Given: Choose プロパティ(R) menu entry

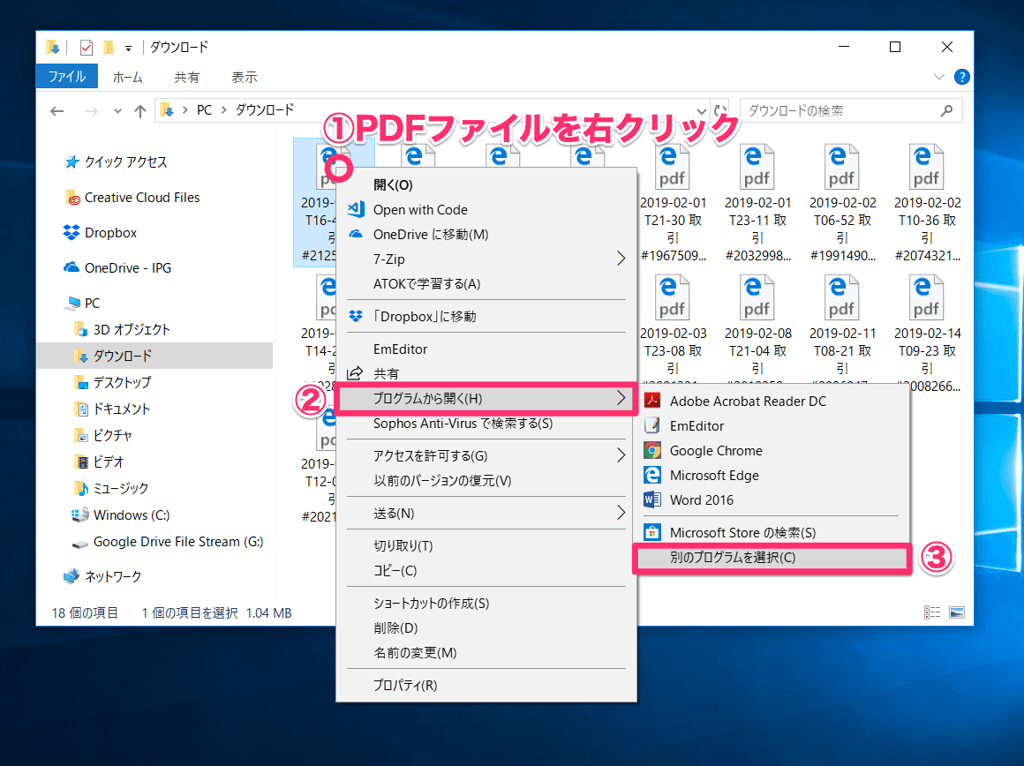Looking at the screenshot, I should coord(405,686).
